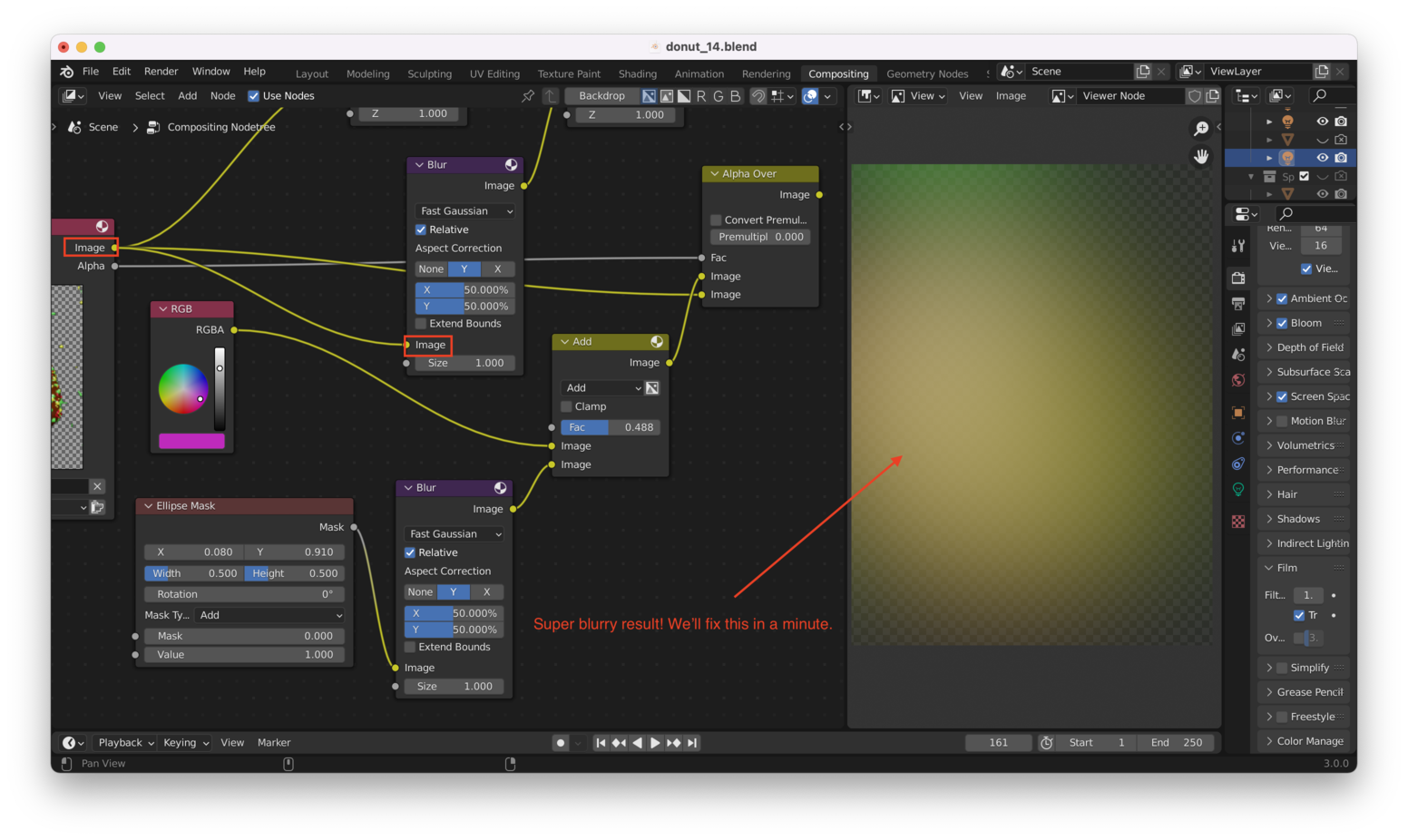Toggle preview icon on Add node header
The width and height of the screenshot is (1408, 840).
pos(656,342)
